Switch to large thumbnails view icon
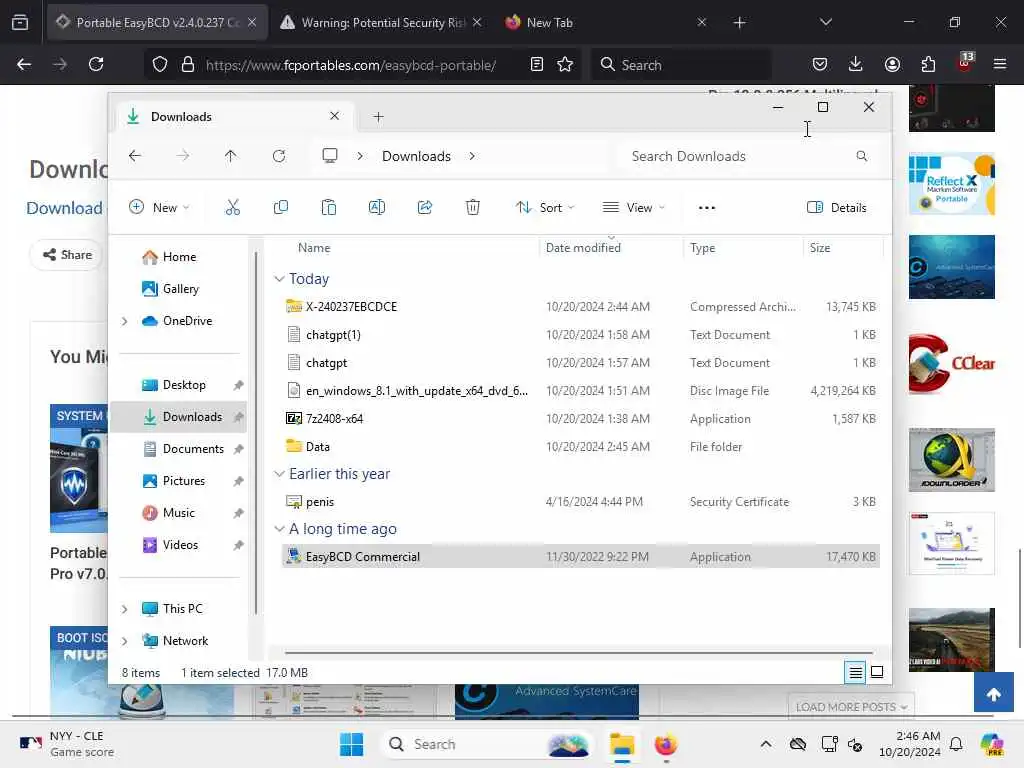The height and width of the screenshot is (768, 1024). click(x=877, y=672)
